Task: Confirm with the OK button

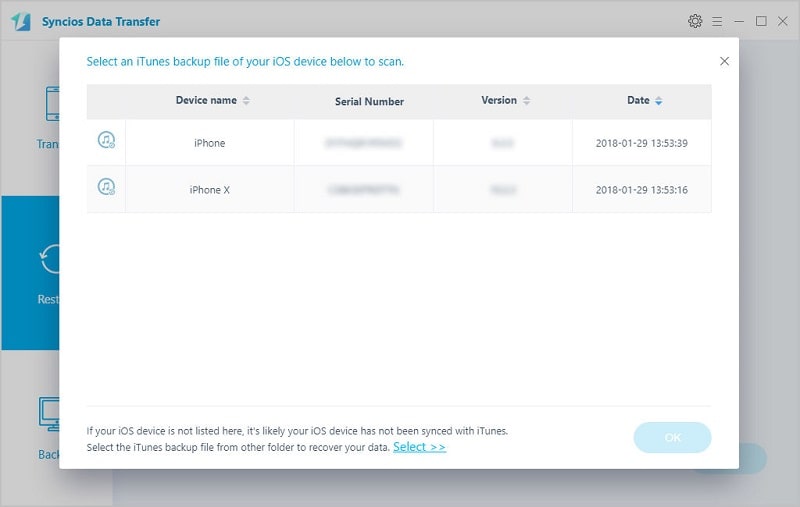Action: point(672,438)
